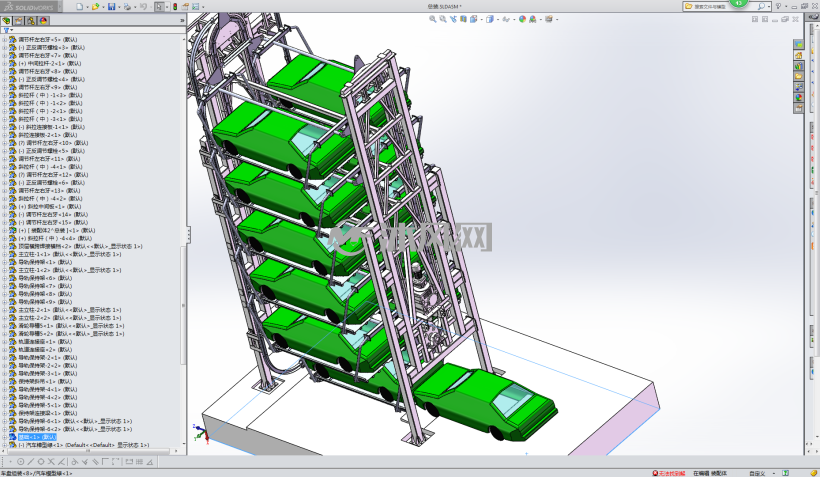820x477 pixels.
Task: Click the Undo arrow icon
Action: click(143, 7)
